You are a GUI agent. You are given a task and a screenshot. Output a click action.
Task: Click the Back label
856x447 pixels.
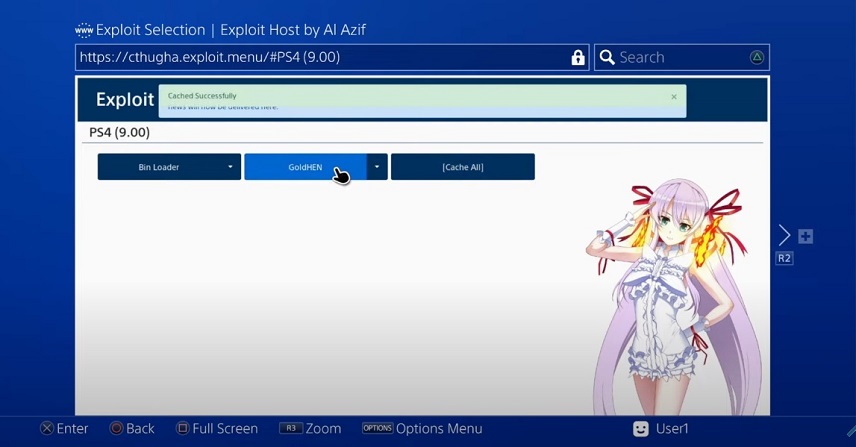click(x=140, y=428)
